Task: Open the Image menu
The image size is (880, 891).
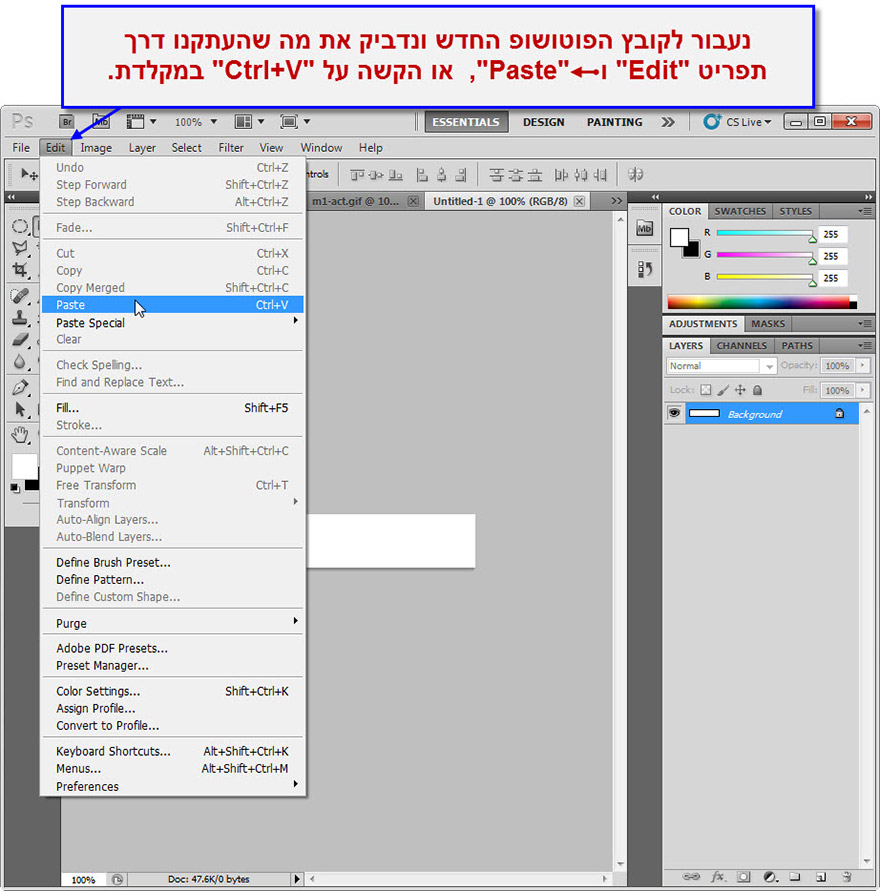Action: point(96,148)
